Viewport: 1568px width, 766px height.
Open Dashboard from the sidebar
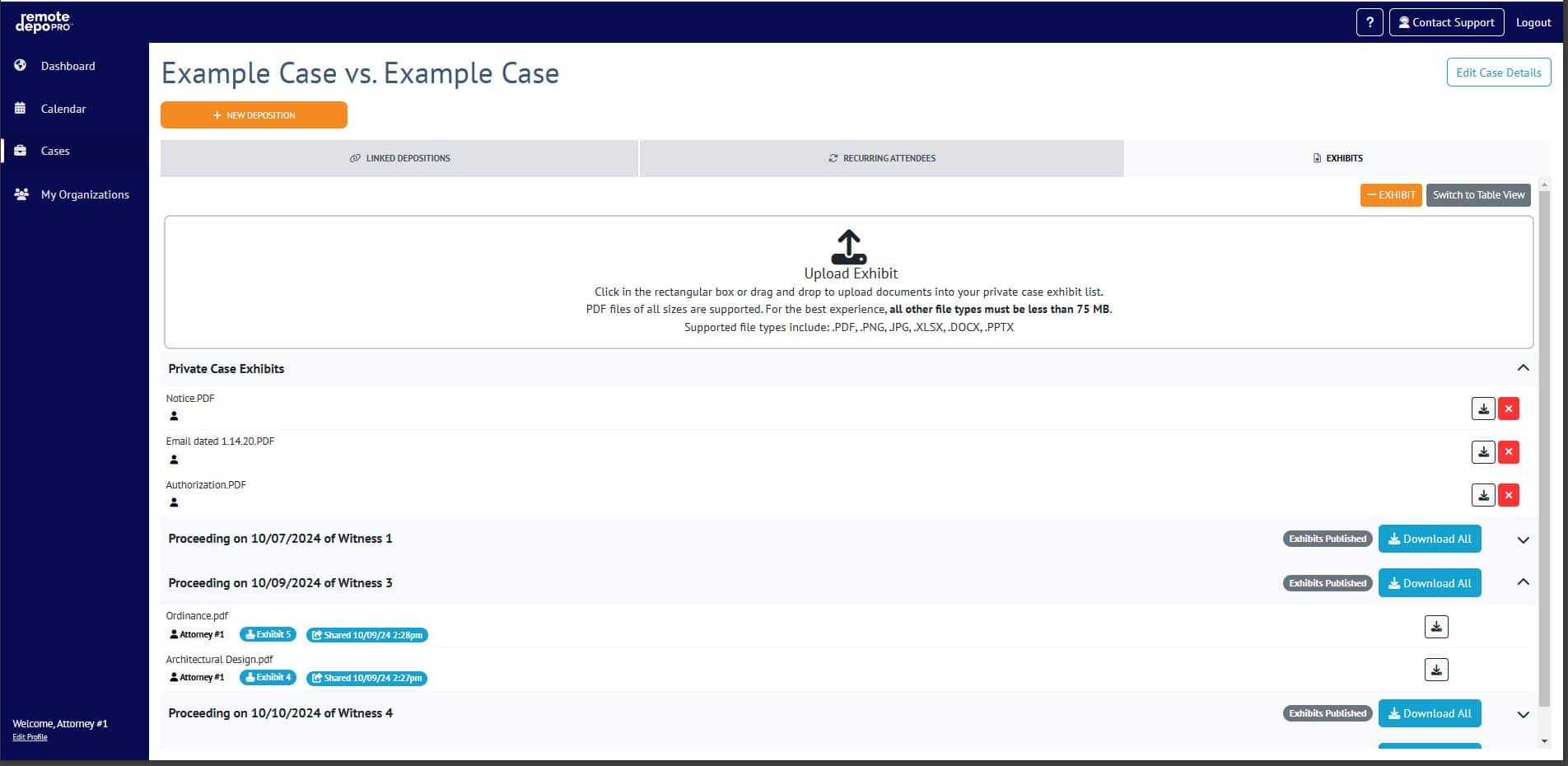[x=68, y=66]
